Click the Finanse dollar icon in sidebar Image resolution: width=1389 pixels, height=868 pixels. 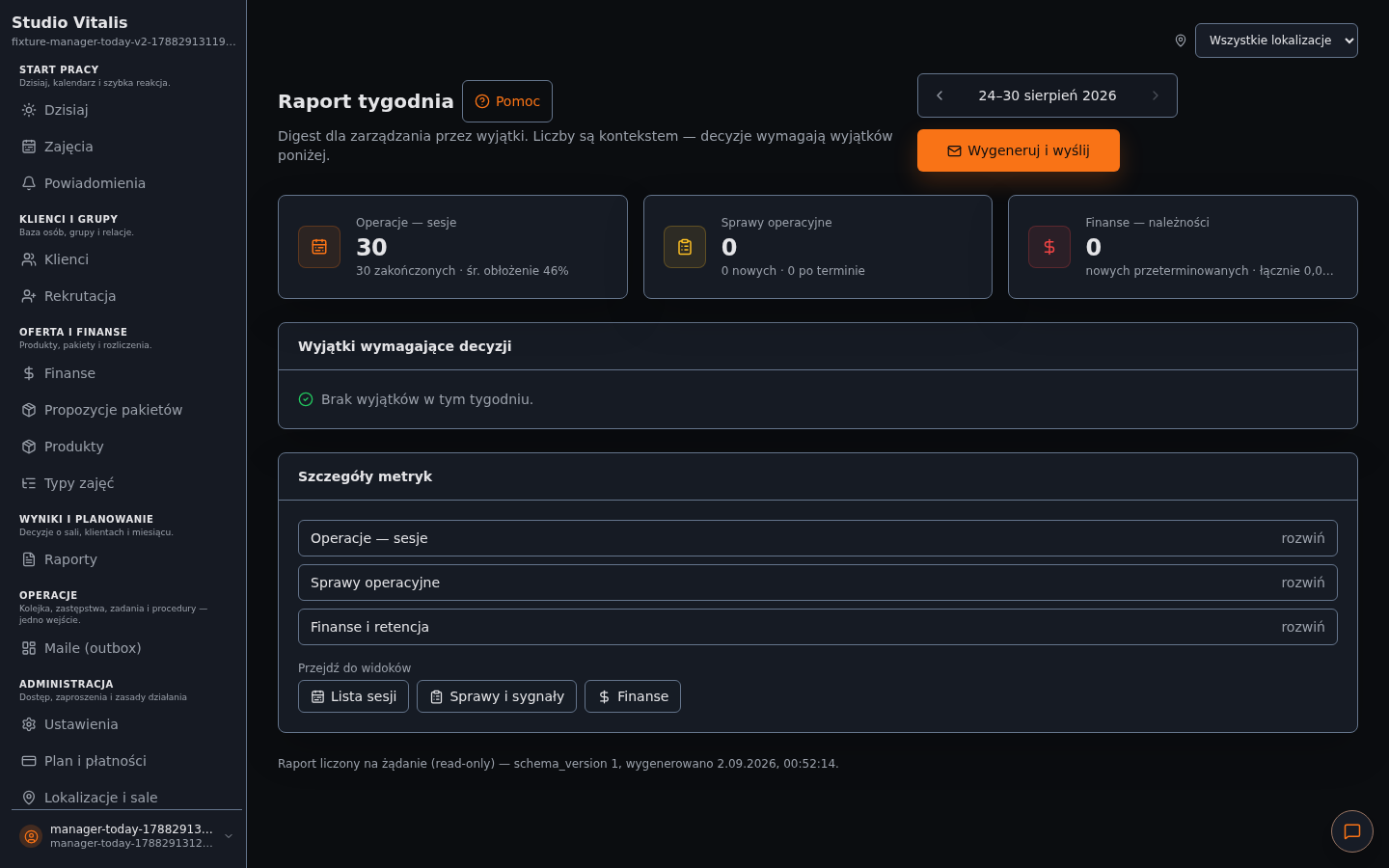click(x=29, y=373)
